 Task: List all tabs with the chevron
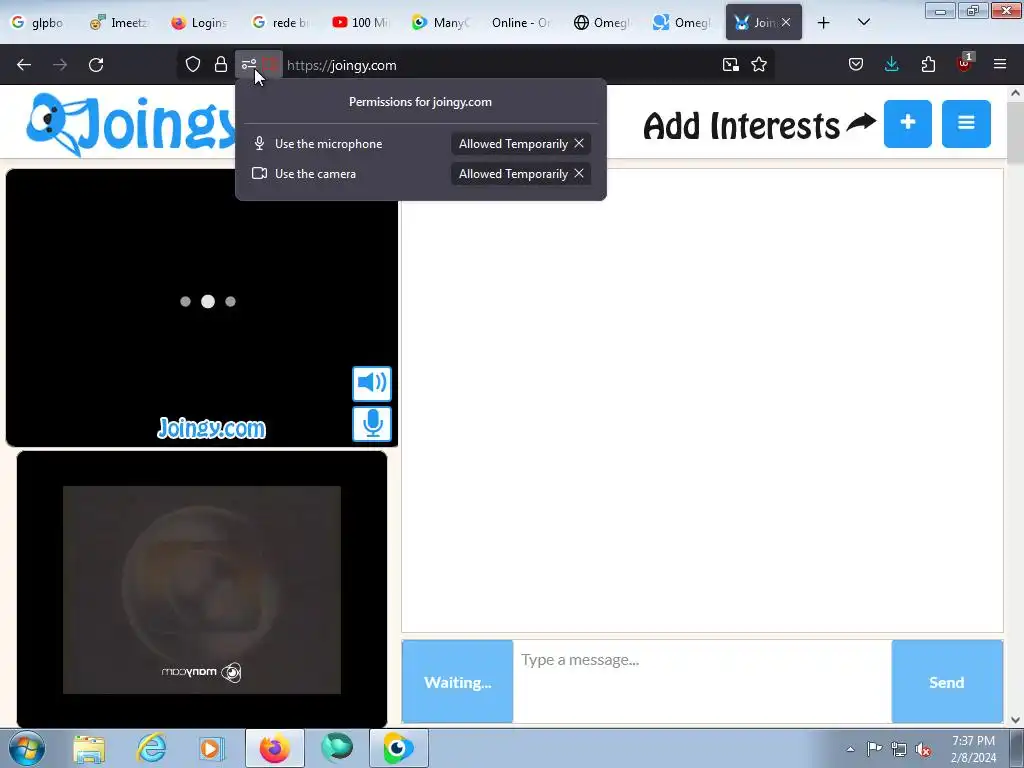click(863, 22)
